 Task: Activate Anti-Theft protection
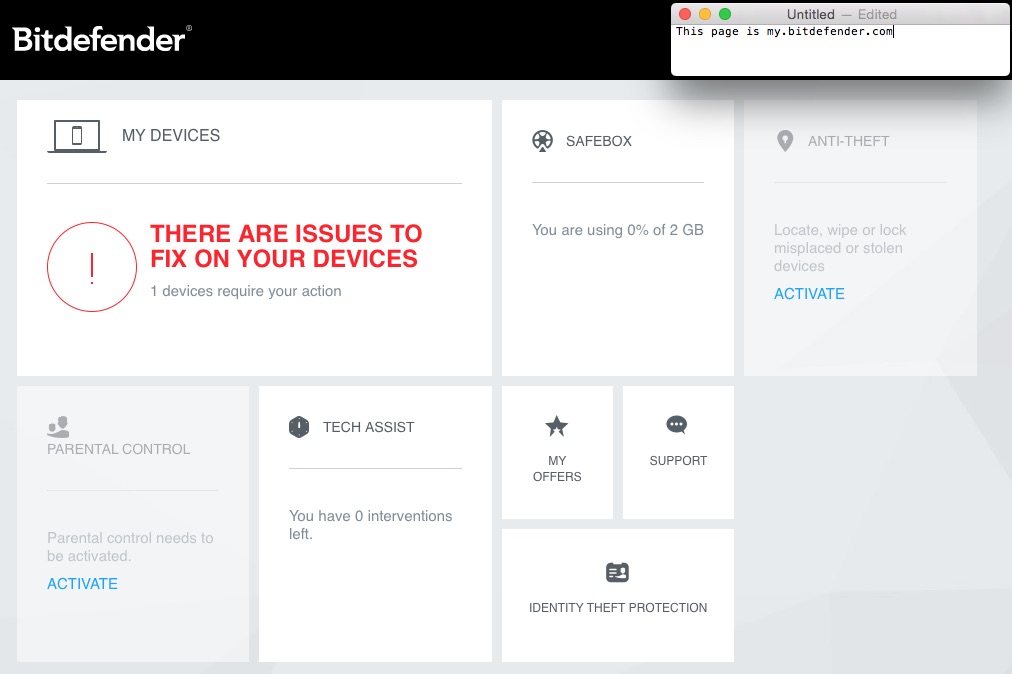pyautogui.click(x=809, y=293)
